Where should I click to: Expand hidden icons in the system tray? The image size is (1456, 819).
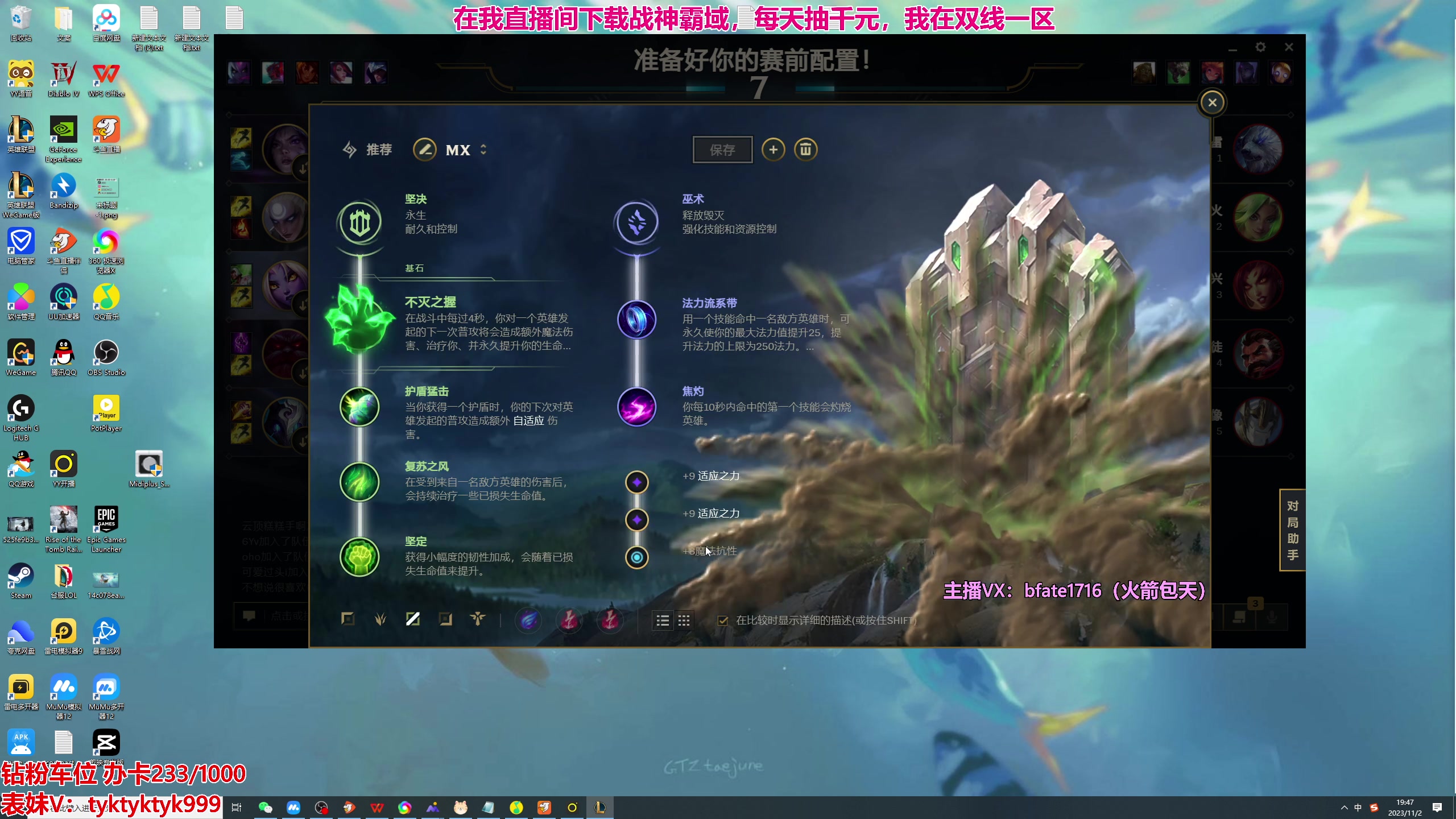[1343, 807]
